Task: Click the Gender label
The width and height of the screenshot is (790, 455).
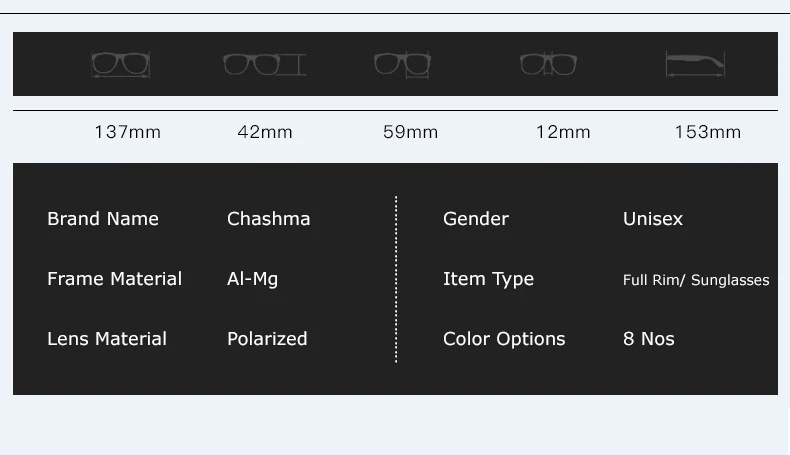Action: (x=476, y=219)
